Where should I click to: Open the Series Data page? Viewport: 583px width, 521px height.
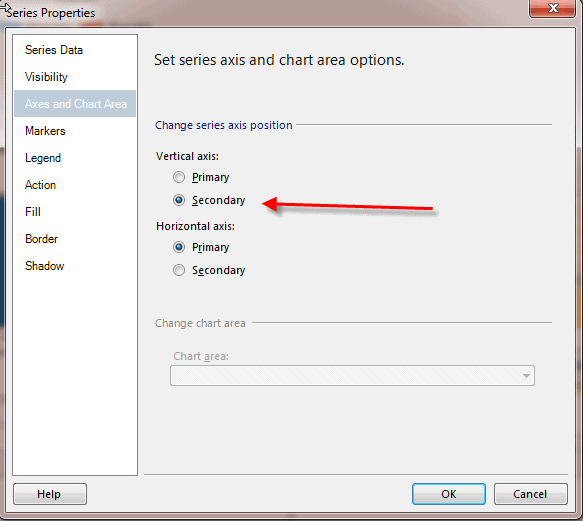tap(54, 50)
